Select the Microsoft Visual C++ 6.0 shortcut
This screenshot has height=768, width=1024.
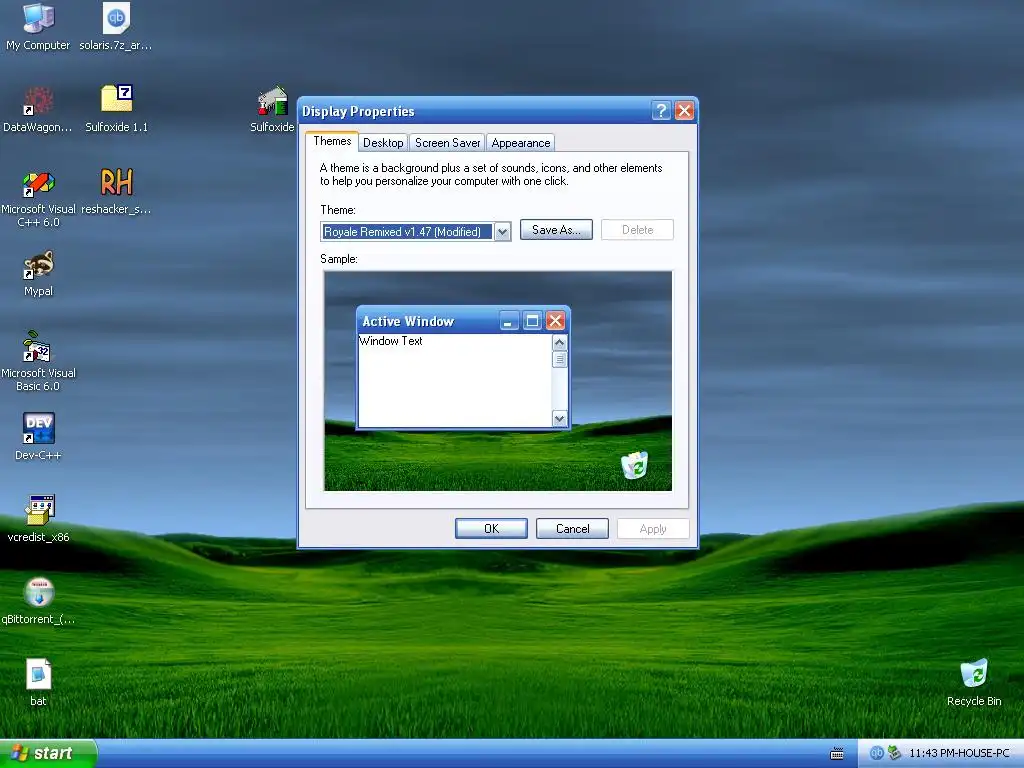point(38,199)
